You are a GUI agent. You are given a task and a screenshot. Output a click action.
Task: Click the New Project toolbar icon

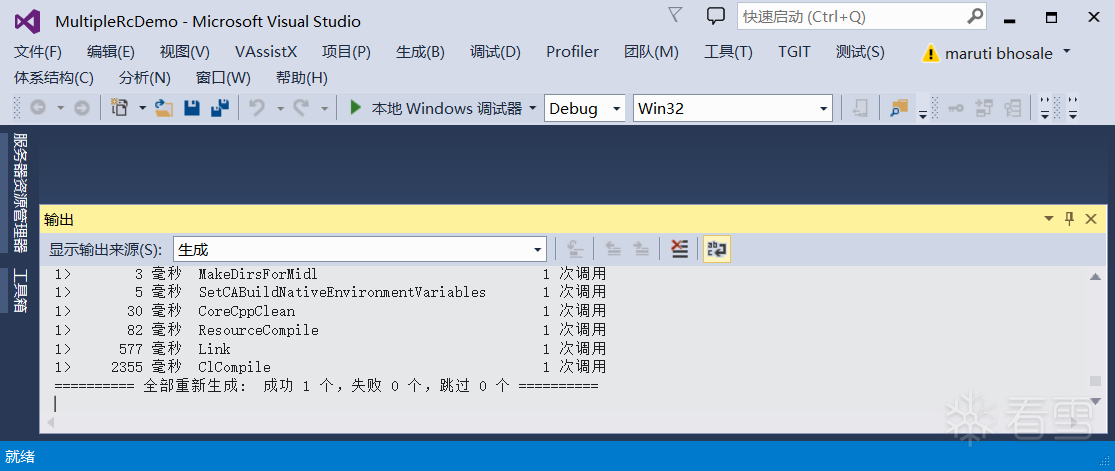click(119, 108)
